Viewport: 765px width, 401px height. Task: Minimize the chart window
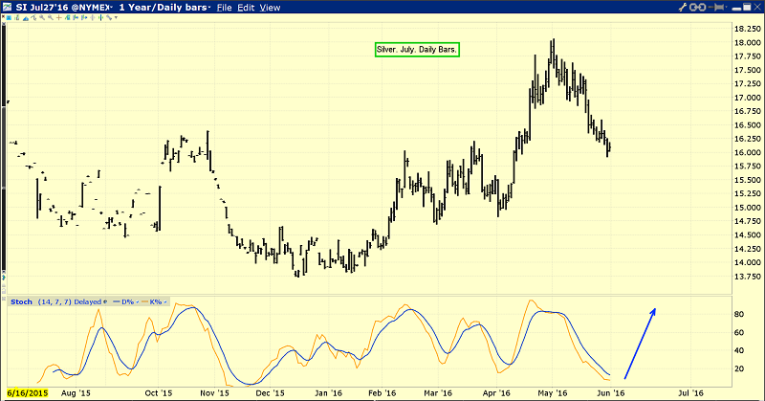[737, 9]
